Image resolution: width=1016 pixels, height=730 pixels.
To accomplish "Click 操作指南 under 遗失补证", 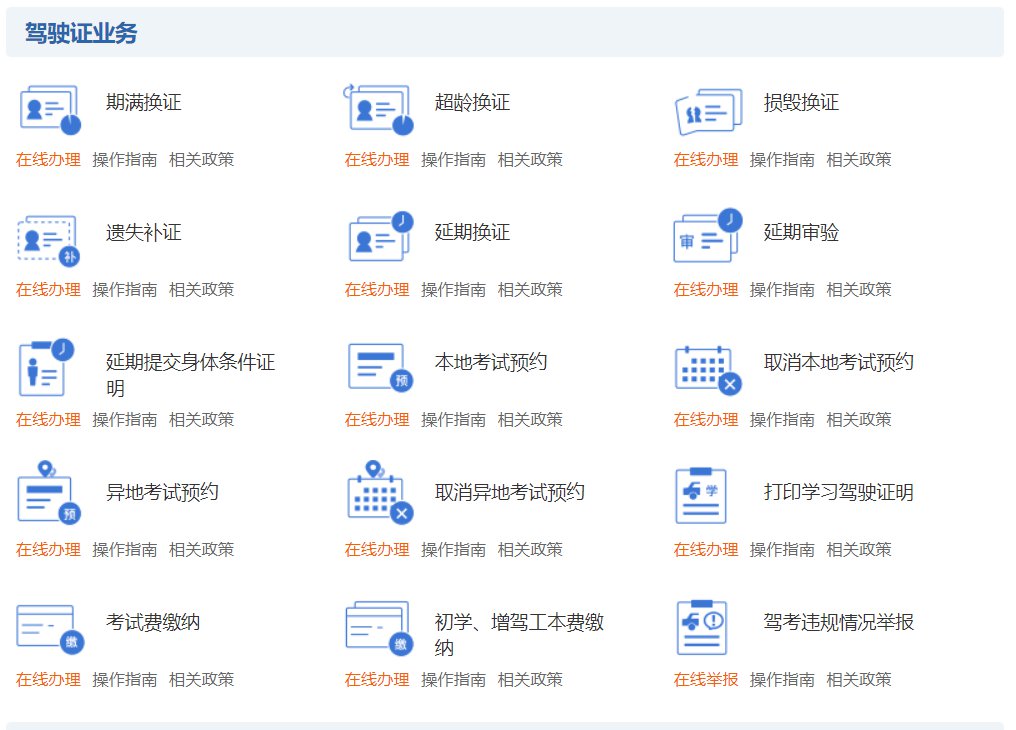I will [x=125, y=290].
